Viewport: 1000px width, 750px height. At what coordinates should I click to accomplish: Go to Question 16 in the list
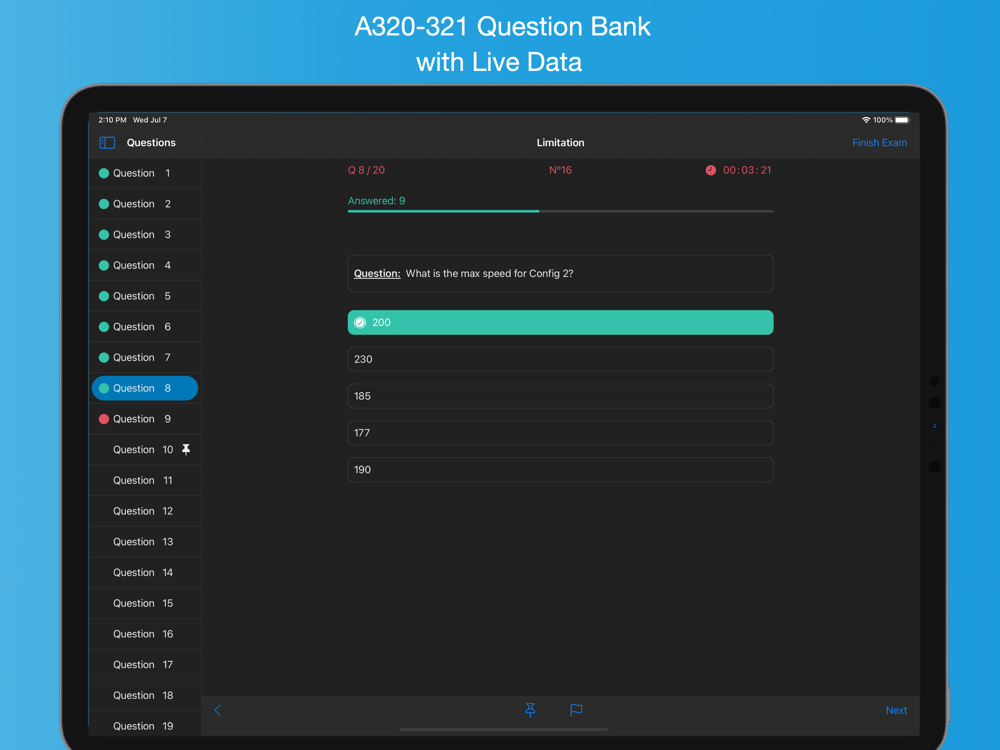pos(145,634)
